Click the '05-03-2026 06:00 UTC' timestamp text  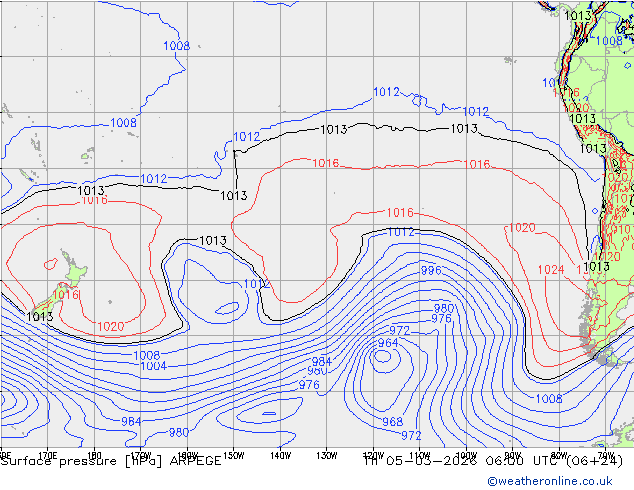tap(473, 460)
